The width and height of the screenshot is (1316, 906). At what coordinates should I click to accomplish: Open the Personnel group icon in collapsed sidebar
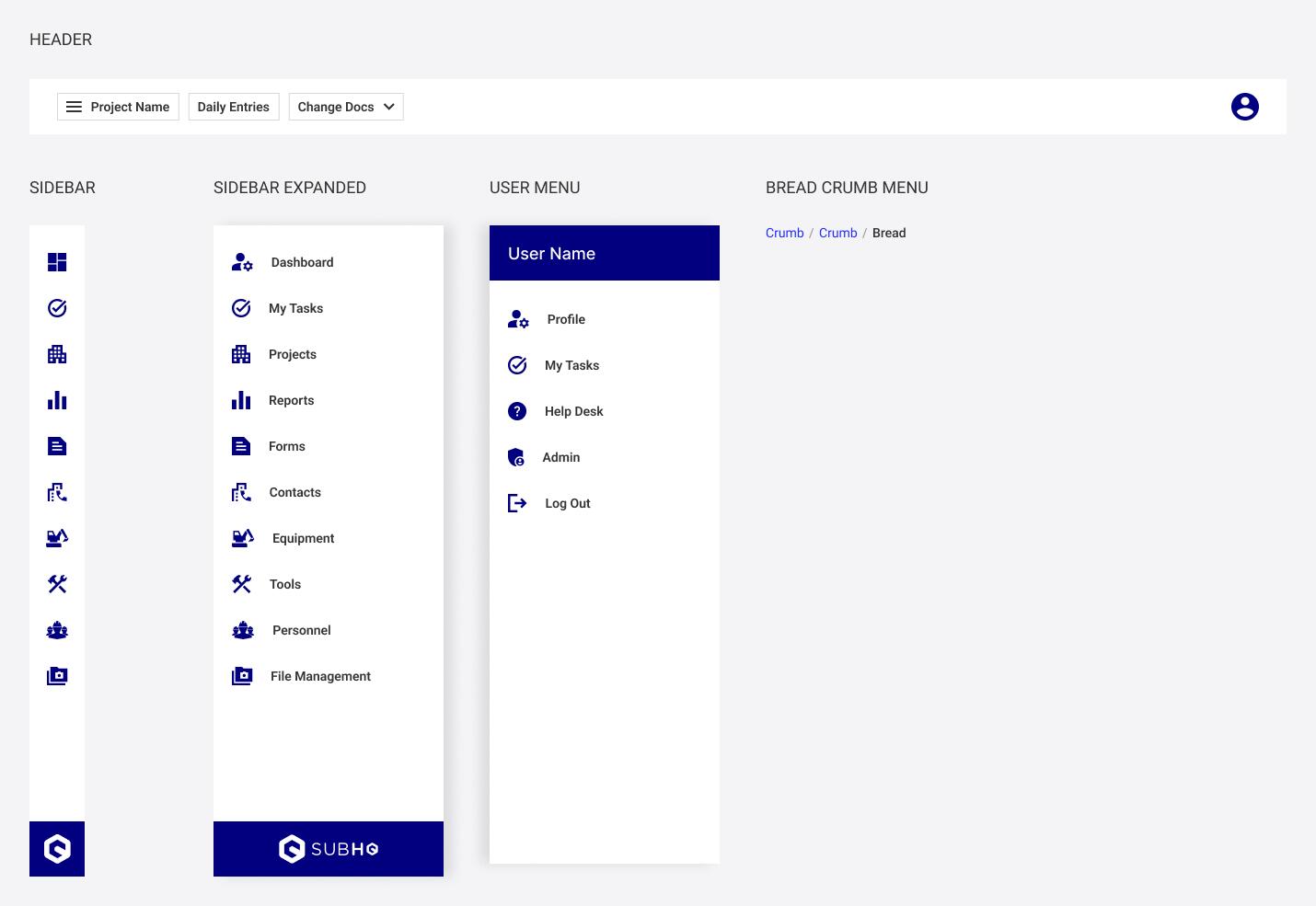(x=57, y=630)
